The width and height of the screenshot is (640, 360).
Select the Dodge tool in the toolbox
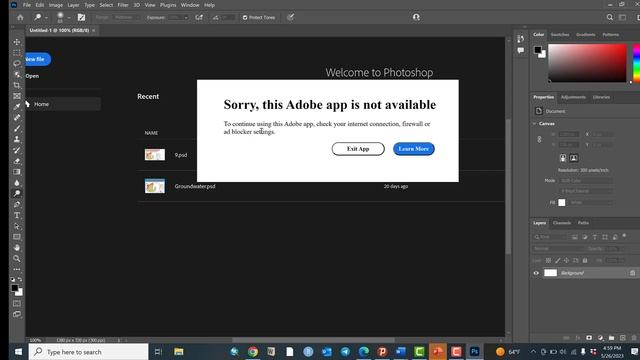point(17,193)
